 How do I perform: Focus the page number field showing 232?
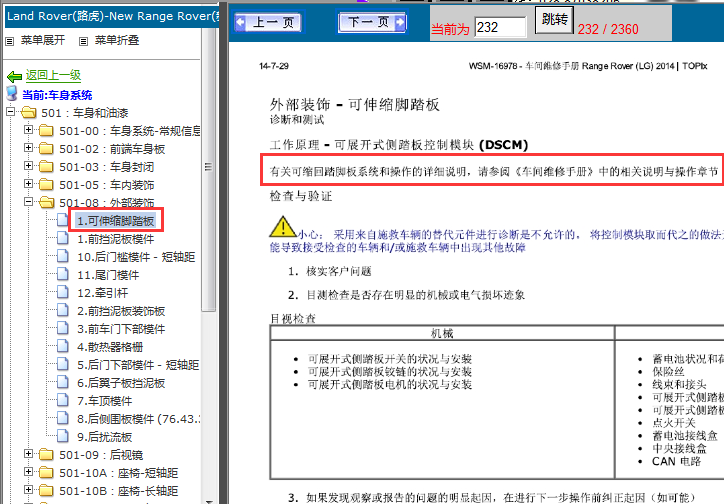(500, 27)
